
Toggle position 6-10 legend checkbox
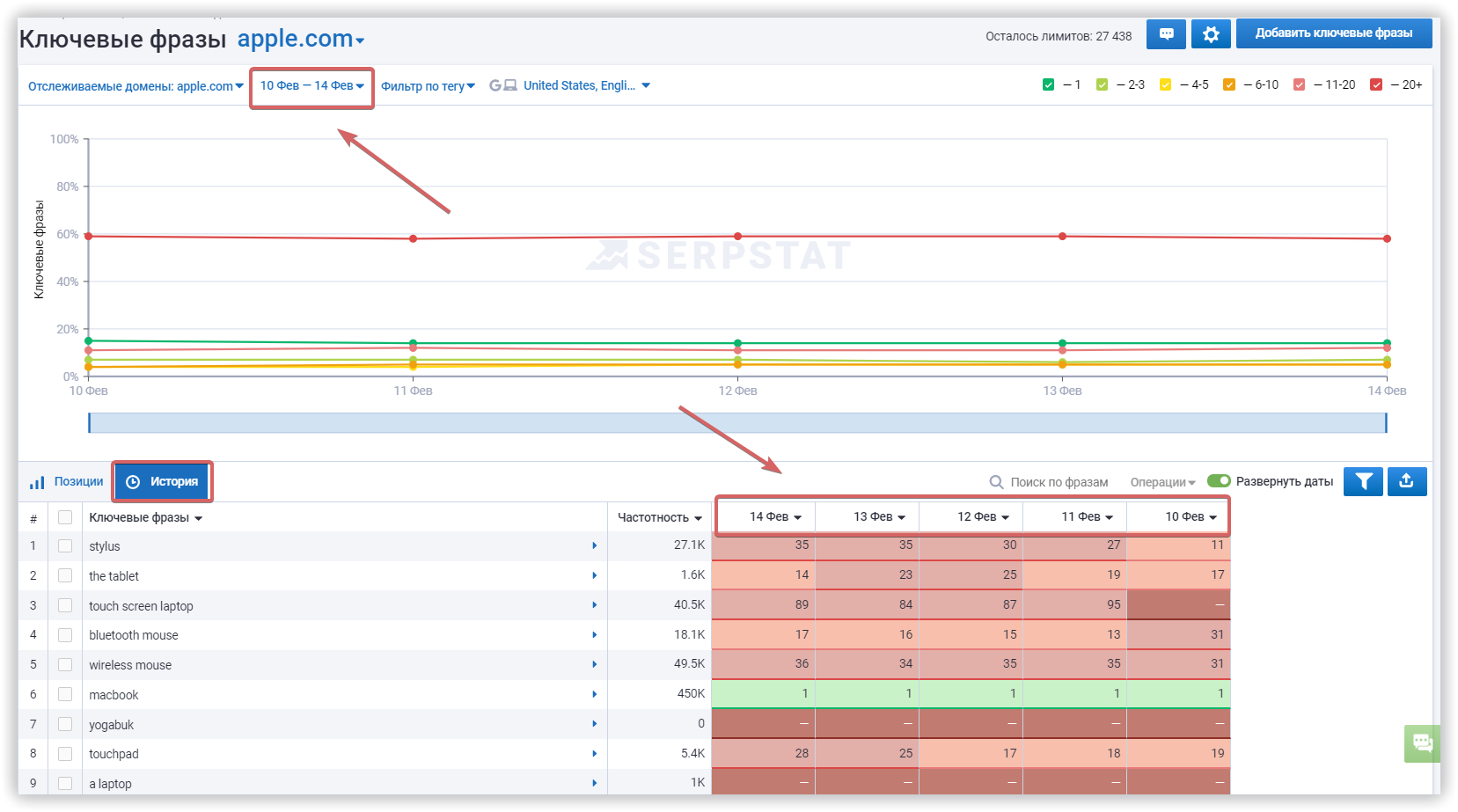click(1229, 84)
